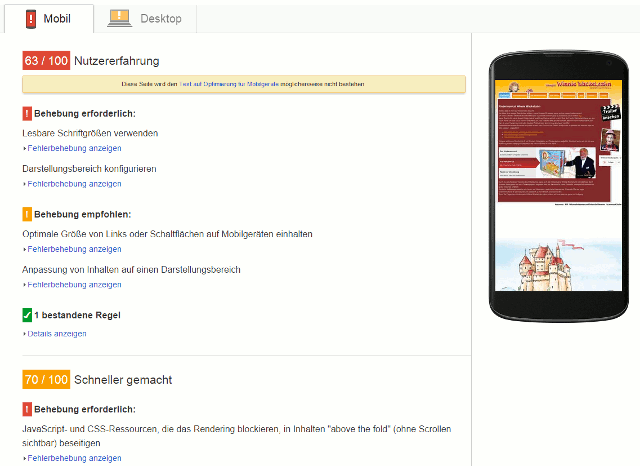
Task: Switch to the Mobil tab
Action: click(x=49, y=19)
